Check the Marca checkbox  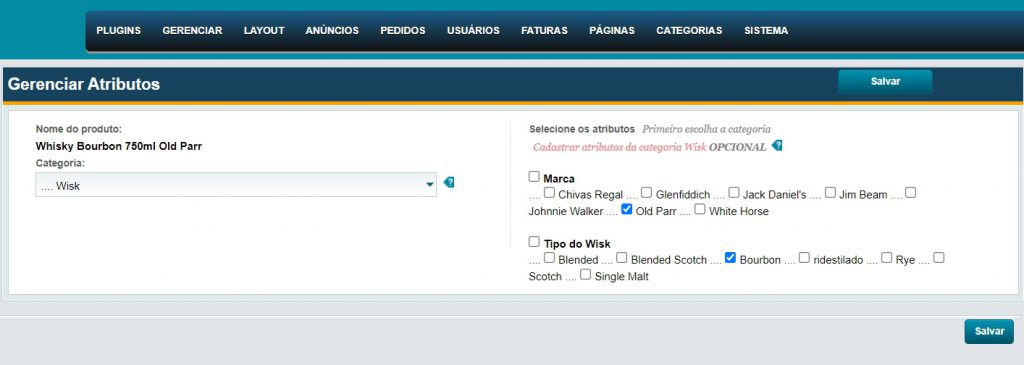click(x=534, y=177)
